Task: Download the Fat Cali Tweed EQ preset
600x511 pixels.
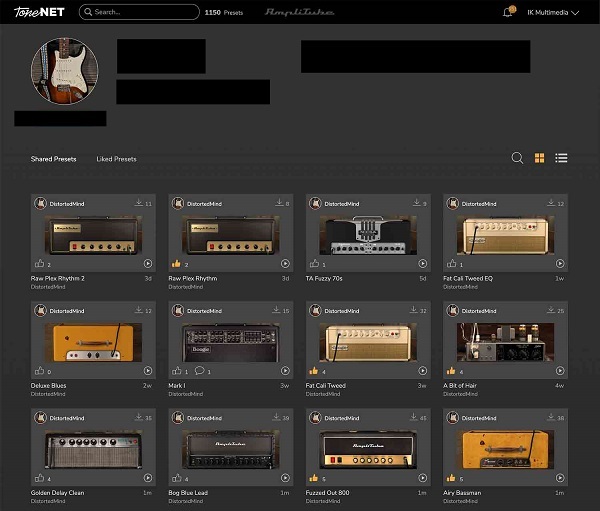Action: point(551,202)
